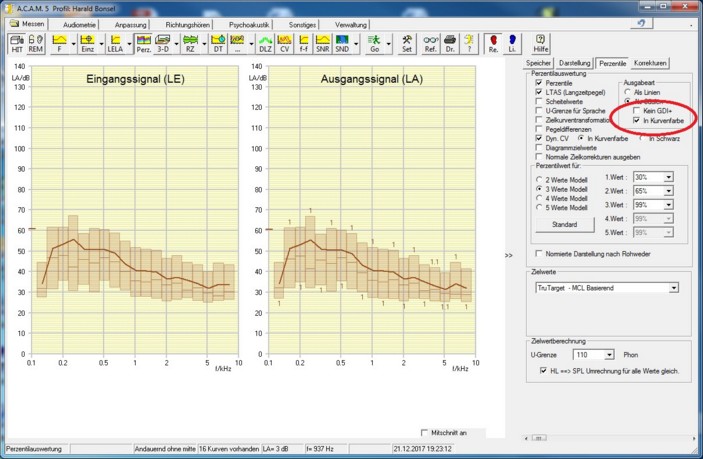Click the yellow question mark ear icon

point(469,44)
